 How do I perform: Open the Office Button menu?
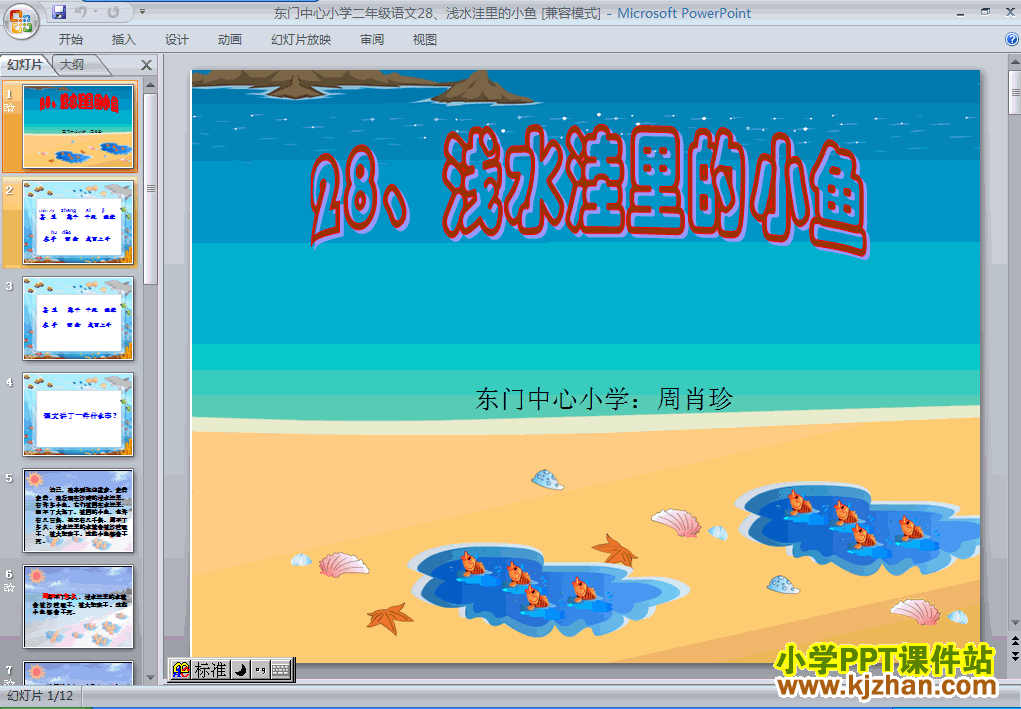click(21, 21)
